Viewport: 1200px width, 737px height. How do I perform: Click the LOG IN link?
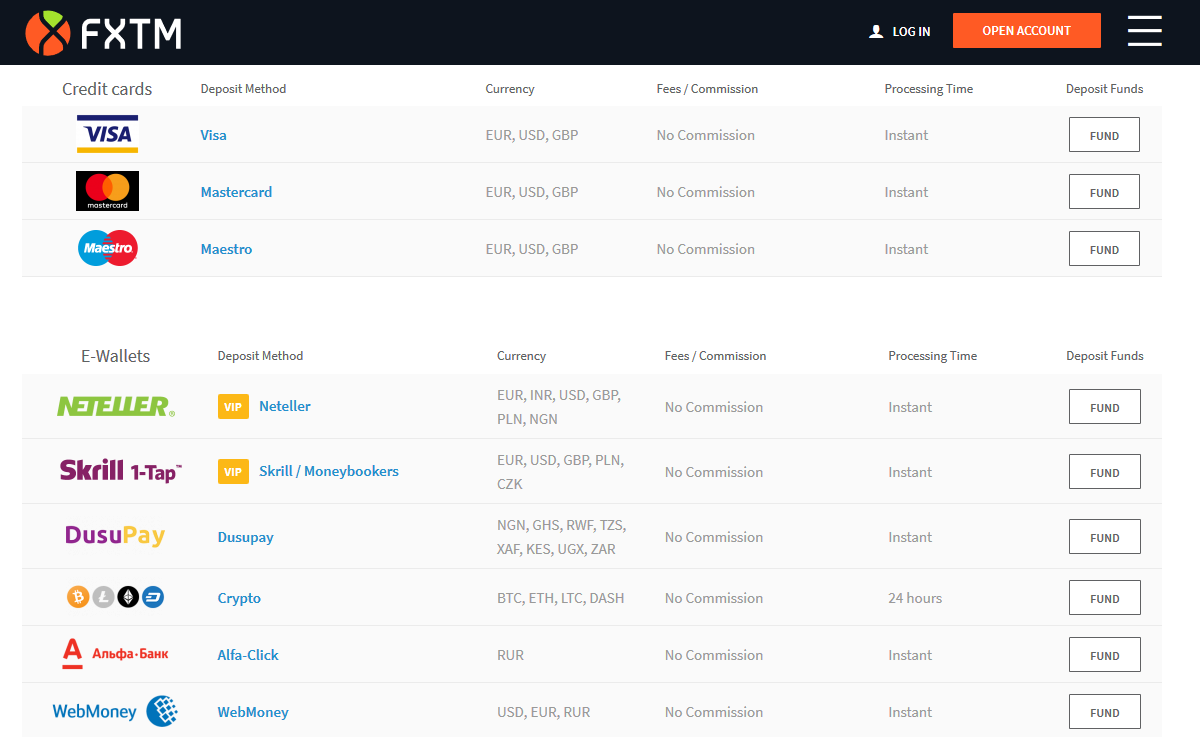coord(911,32)
